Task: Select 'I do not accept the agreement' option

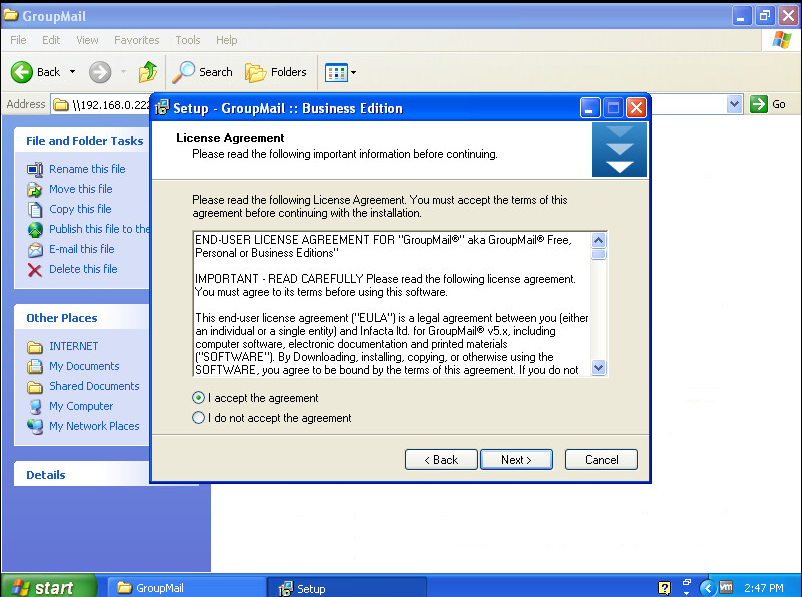Action: pos(198,418)
